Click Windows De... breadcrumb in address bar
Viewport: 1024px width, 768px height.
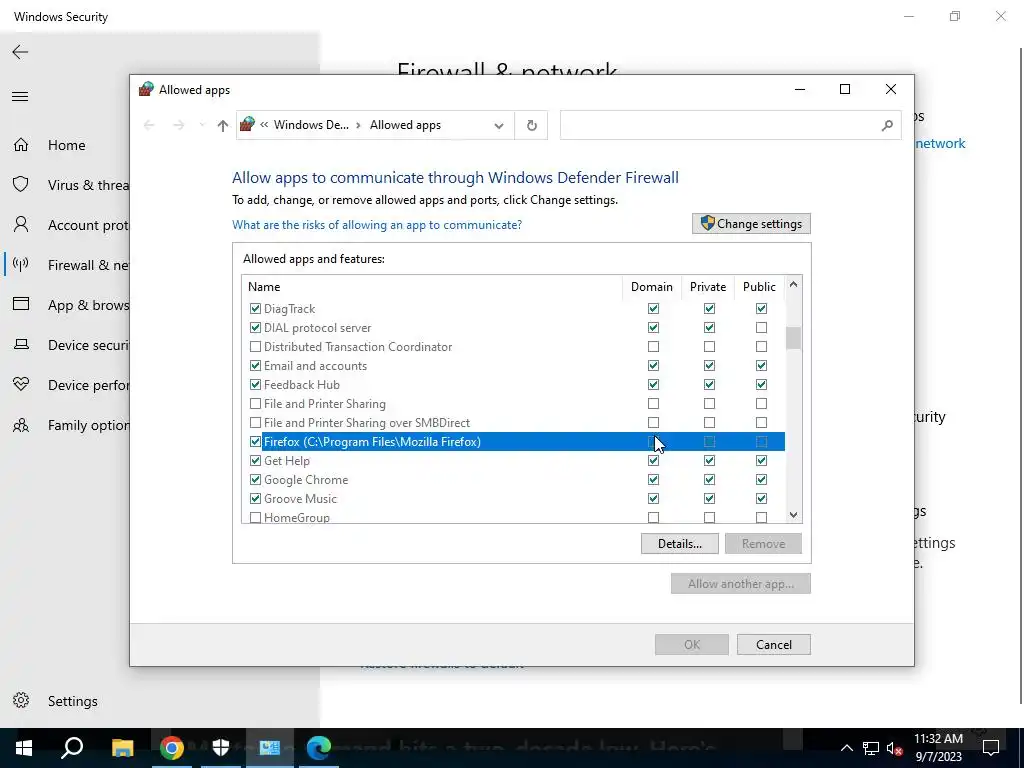click(x=311, y=125)
